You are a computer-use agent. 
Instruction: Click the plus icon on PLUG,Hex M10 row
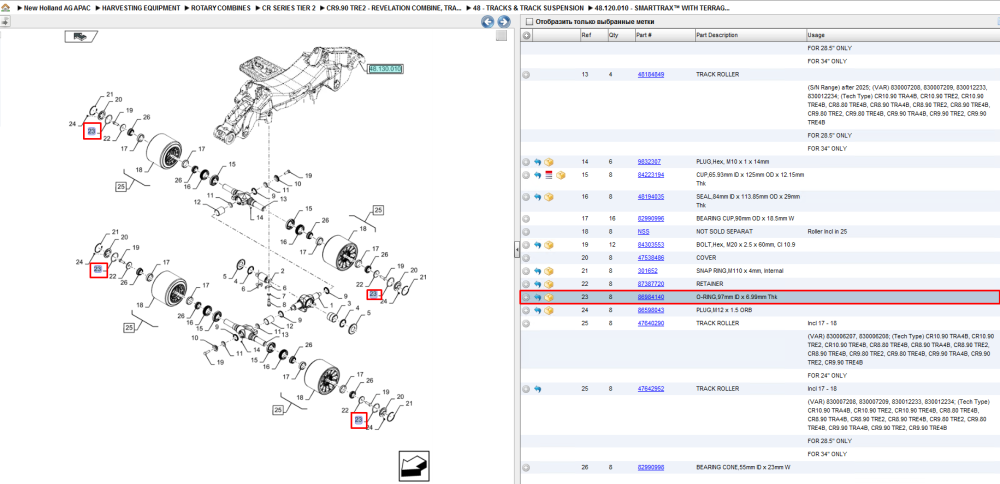(526, 162)
